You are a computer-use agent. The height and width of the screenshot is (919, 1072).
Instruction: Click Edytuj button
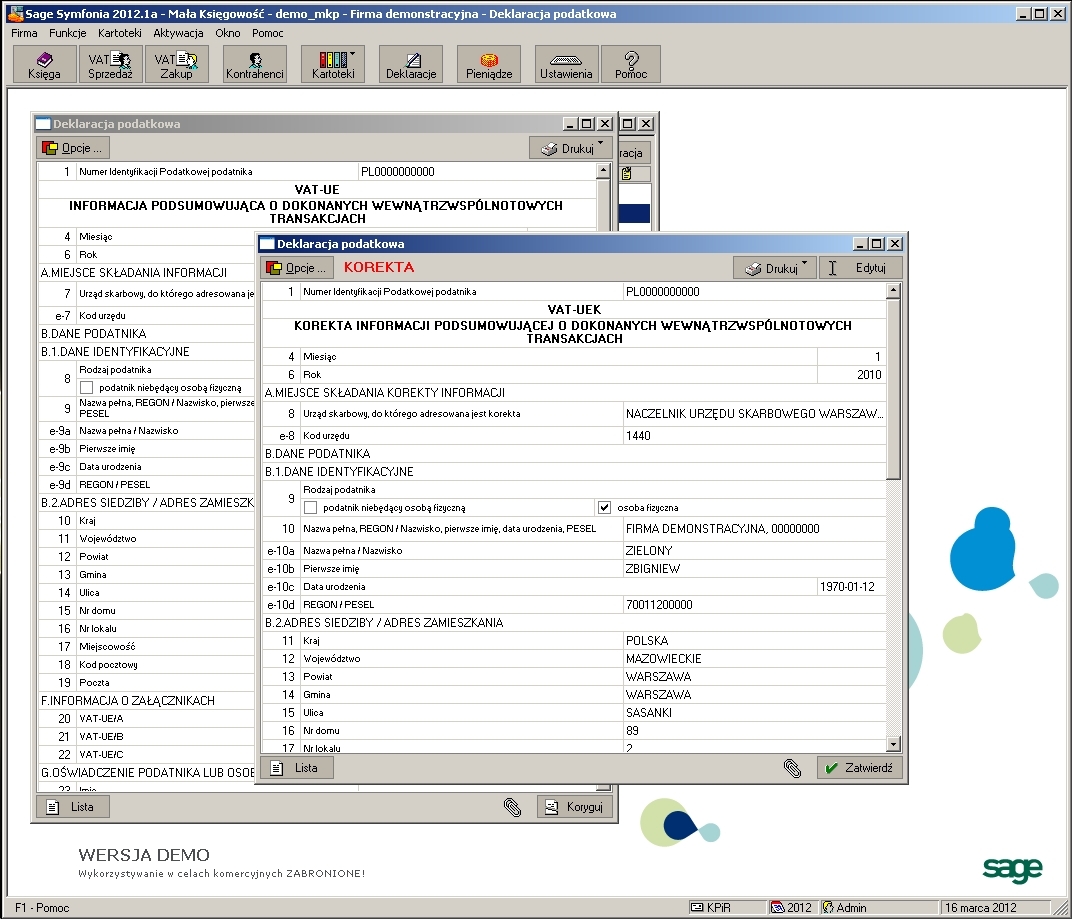(x=861, y=268)
